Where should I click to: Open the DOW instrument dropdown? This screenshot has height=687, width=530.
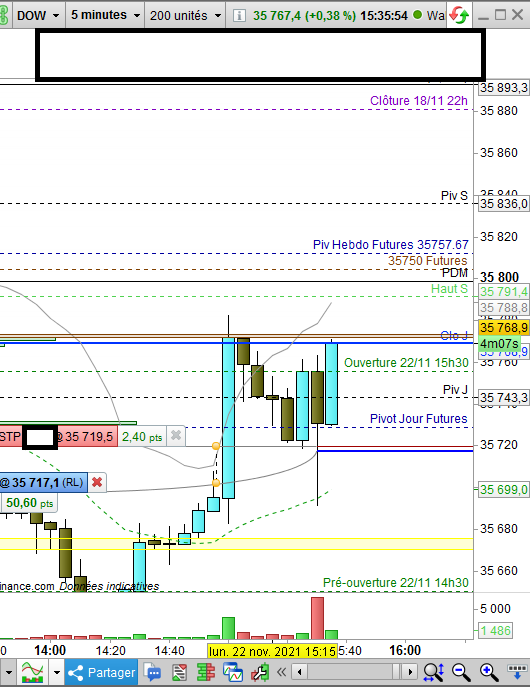(x=39, y=15)
